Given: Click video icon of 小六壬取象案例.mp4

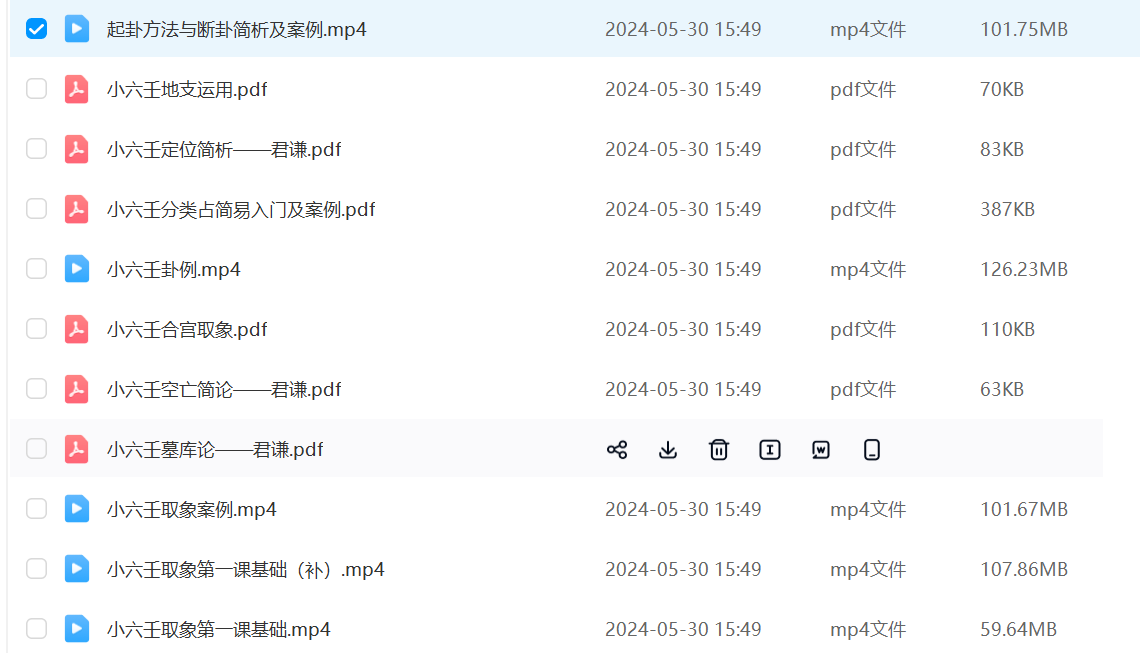Looking at the screenshot, I should coord(77,509).
